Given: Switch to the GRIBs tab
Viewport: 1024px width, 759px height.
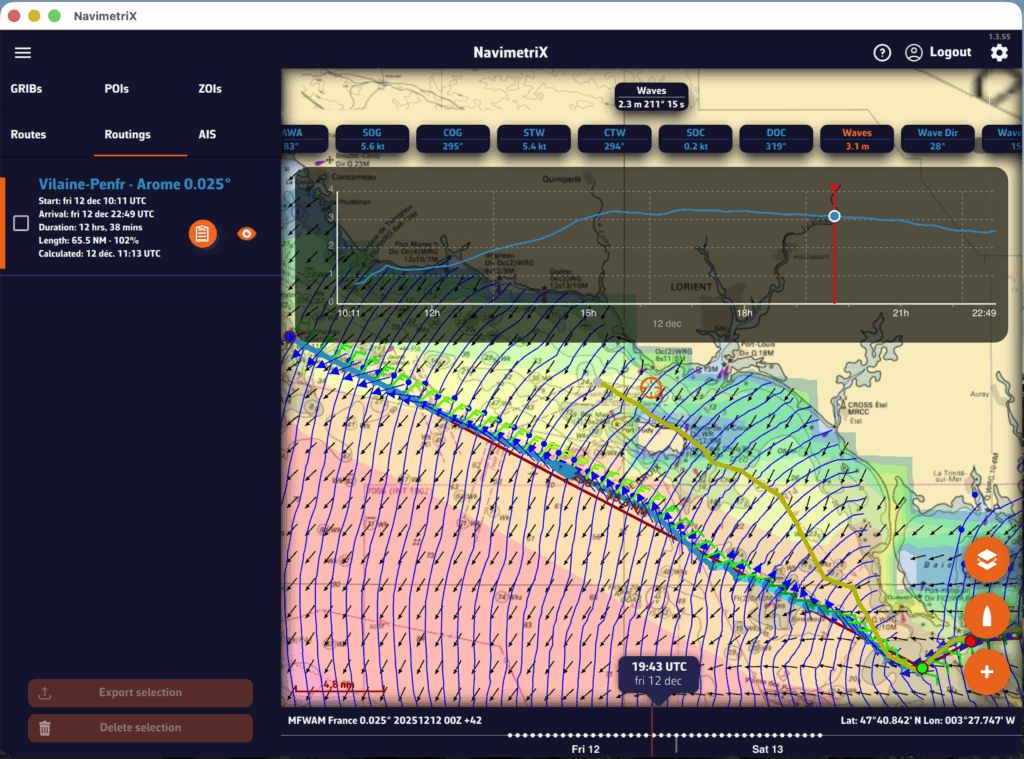Looking at the screenshot, I should [27, 89].
